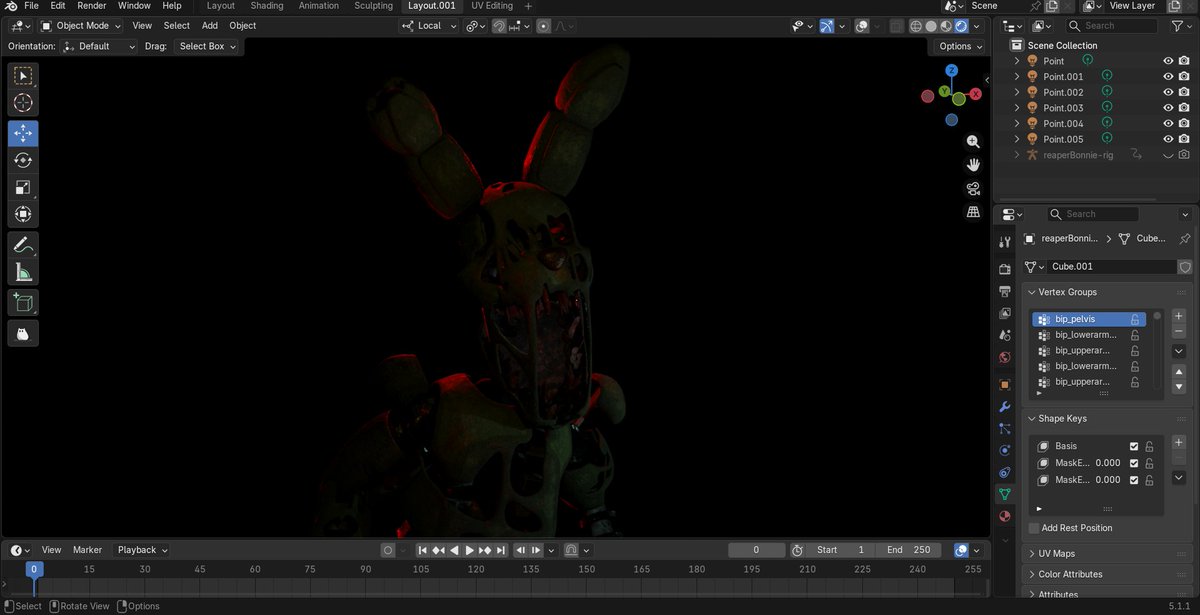
Task: Choose the Rotate tool
Action: click(23, 160)
